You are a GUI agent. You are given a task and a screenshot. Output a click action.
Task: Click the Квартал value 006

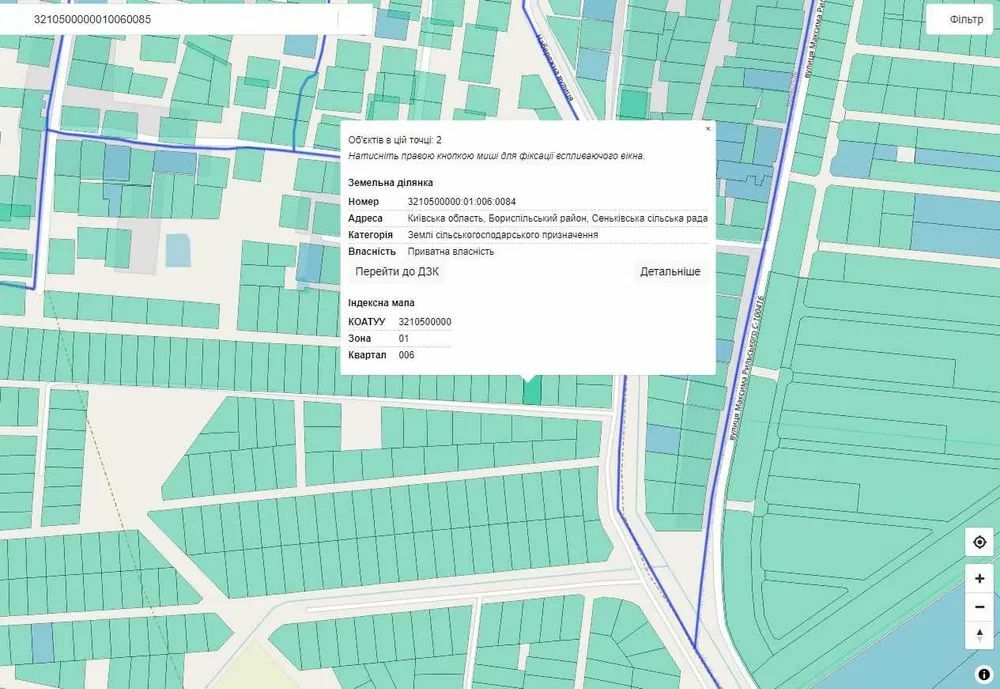[x=406, y=355]
